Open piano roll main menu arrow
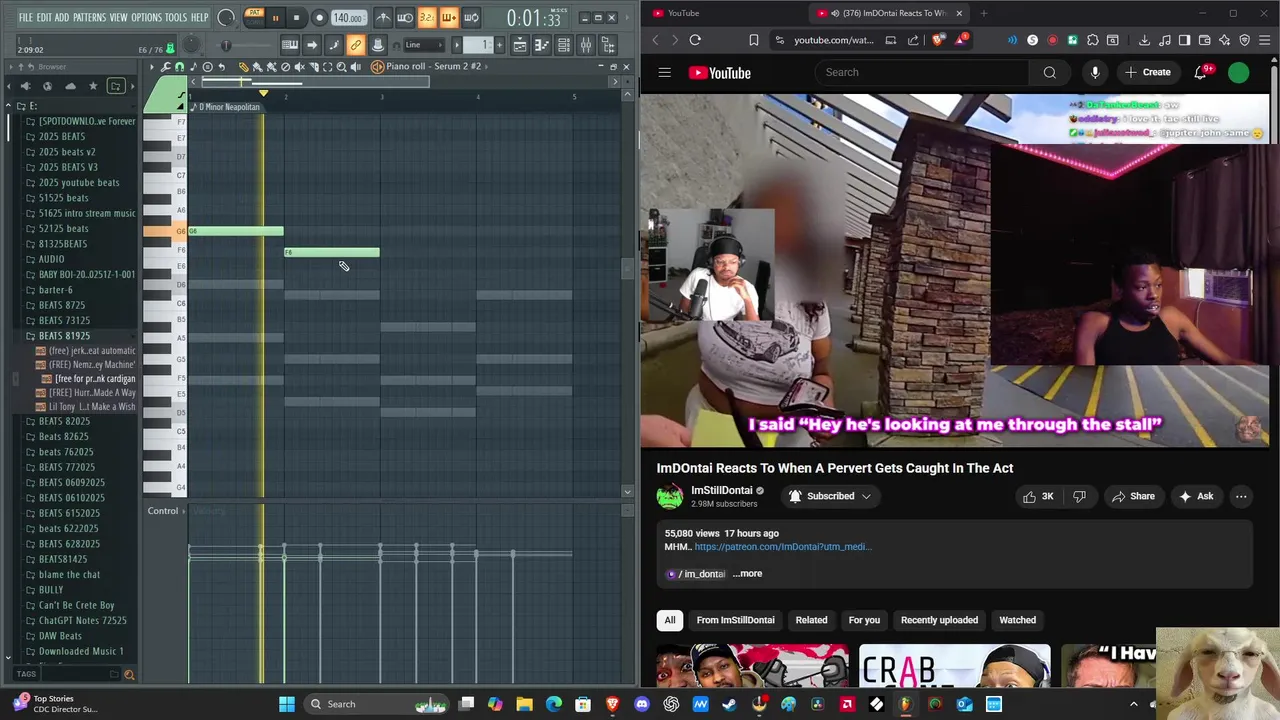 152,67
